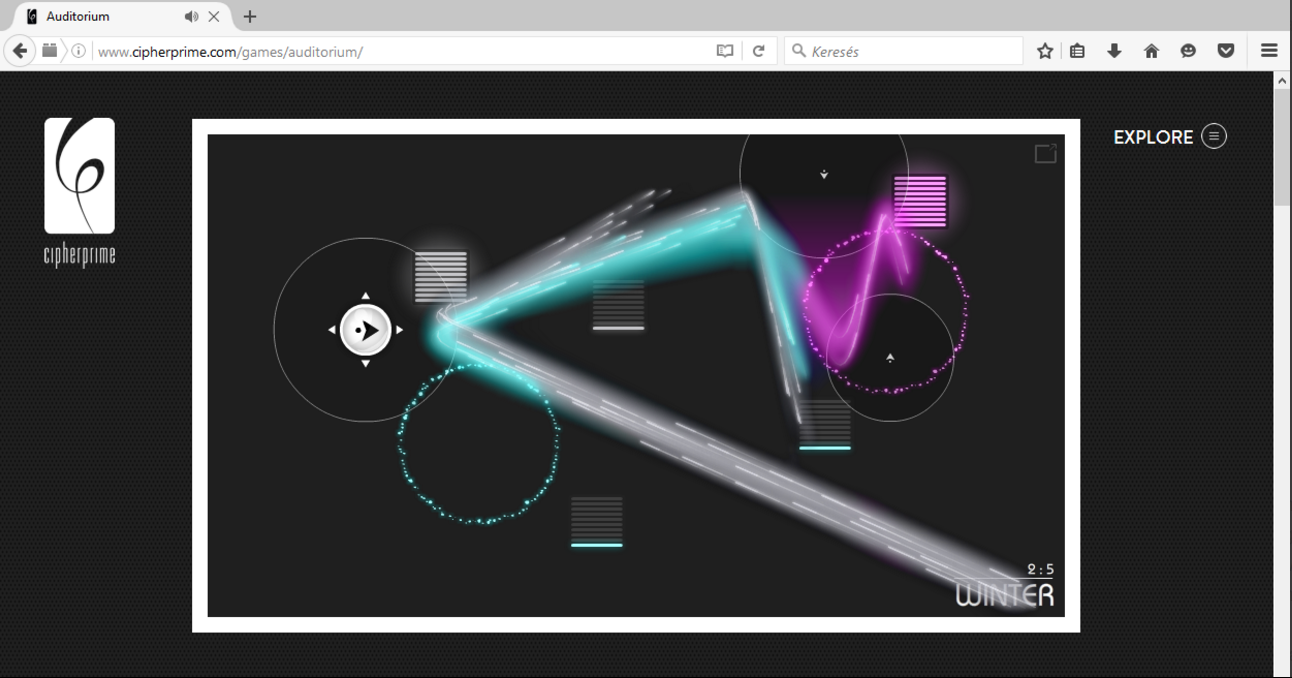1292x678 pixels.
Task: Select the downward arrow control in the top circle
Action: [824, 174]
